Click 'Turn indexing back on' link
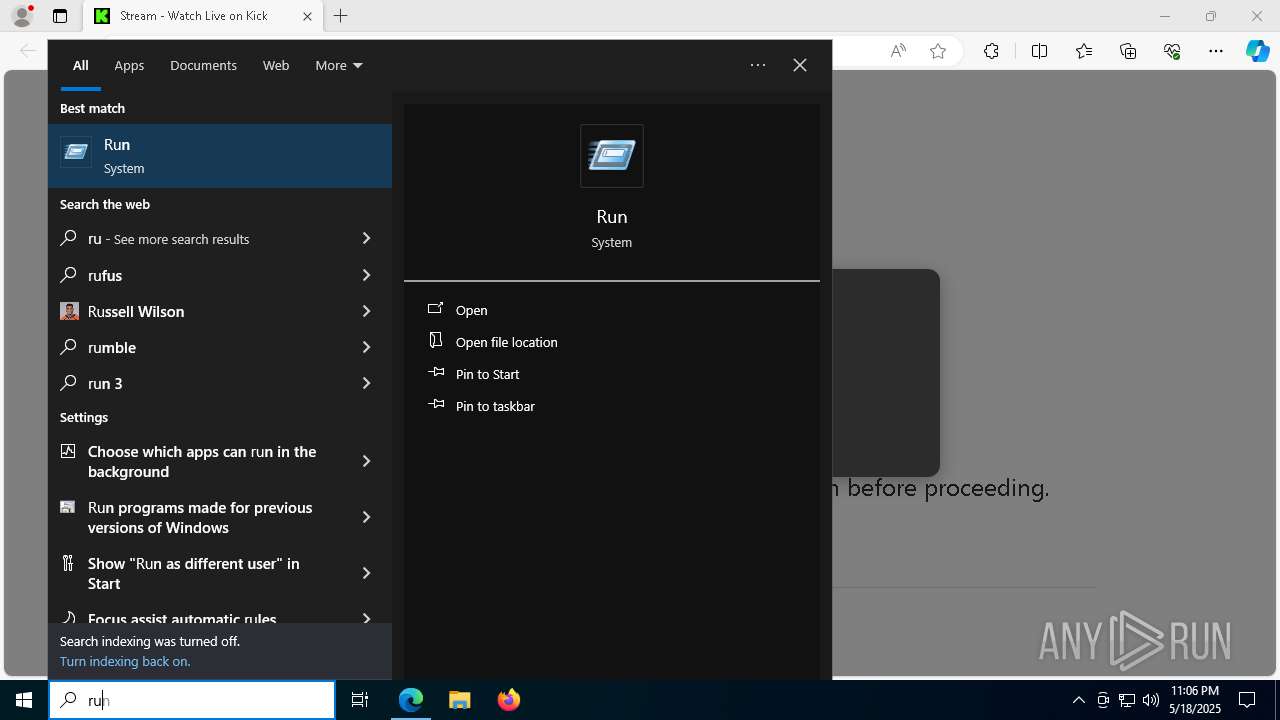The width and height of the screenshot is (1280, 720). coord(125,661)
